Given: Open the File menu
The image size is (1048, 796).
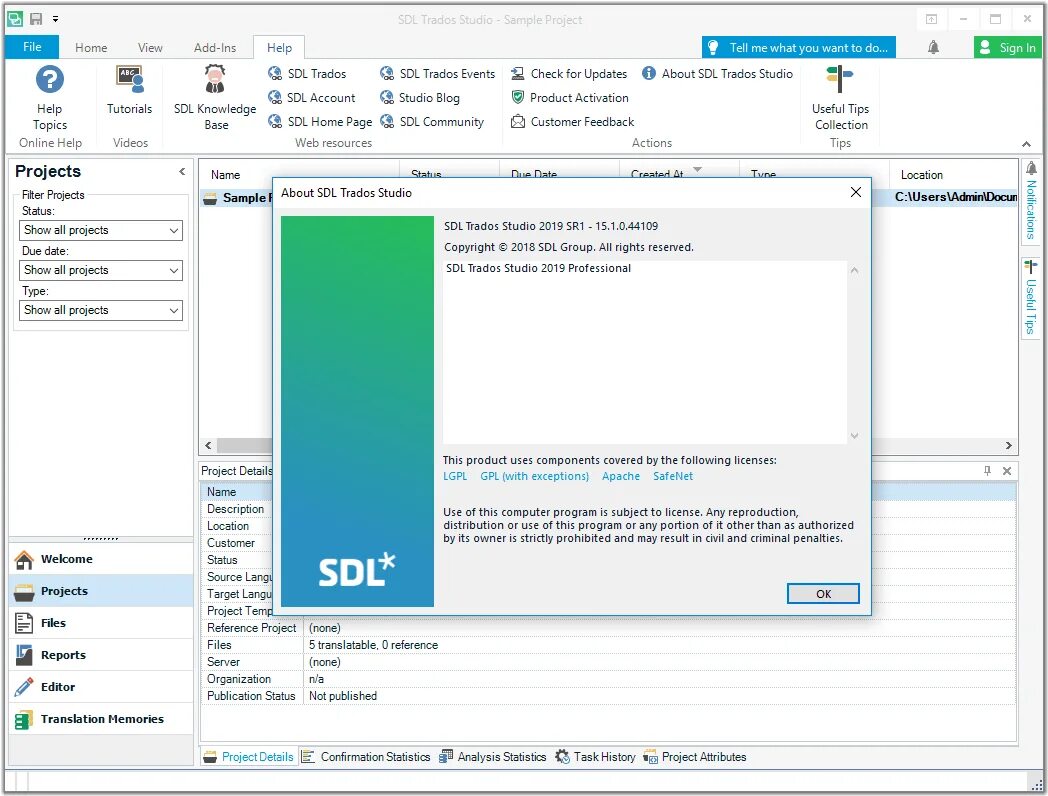Looking at the screenshot, I should coord(32,47).
